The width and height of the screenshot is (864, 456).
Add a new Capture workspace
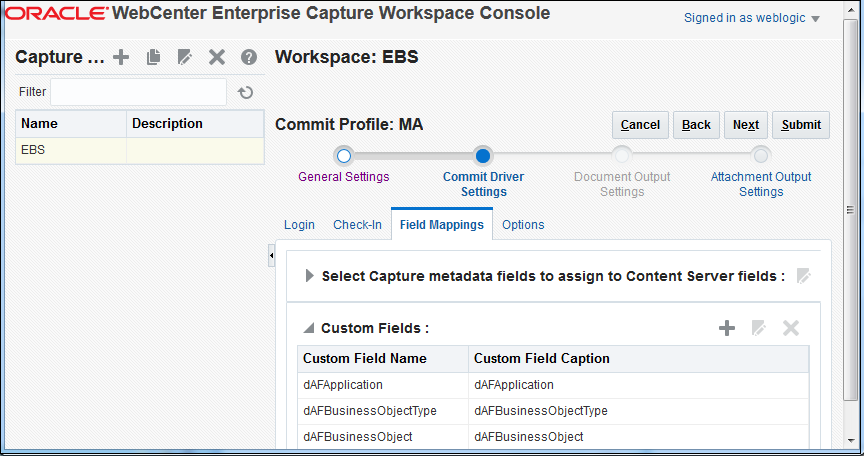click(121, 58)
